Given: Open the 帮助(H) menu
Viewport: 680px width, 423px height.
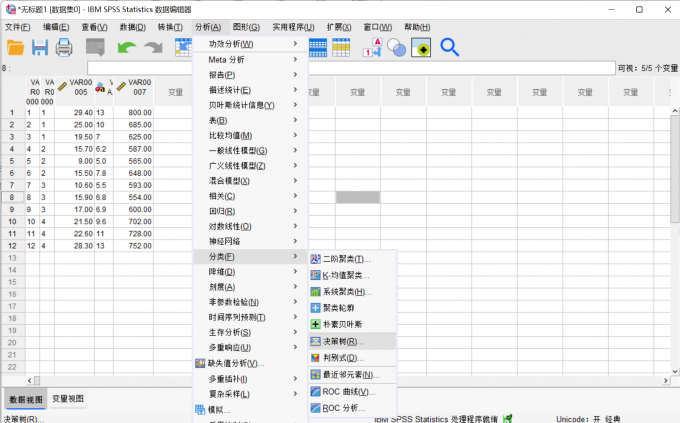Looking at the screenshot, I should (417, 27).
